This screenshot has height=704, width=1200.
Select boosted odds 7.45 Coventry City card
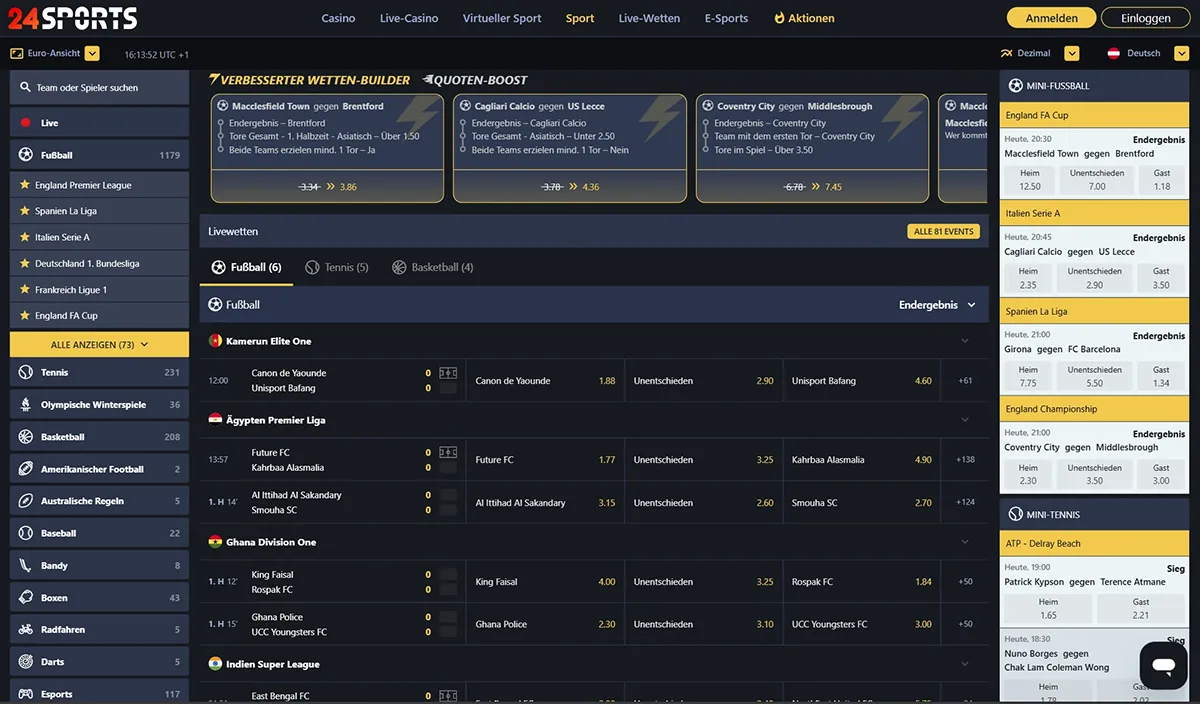pos(813,187)
